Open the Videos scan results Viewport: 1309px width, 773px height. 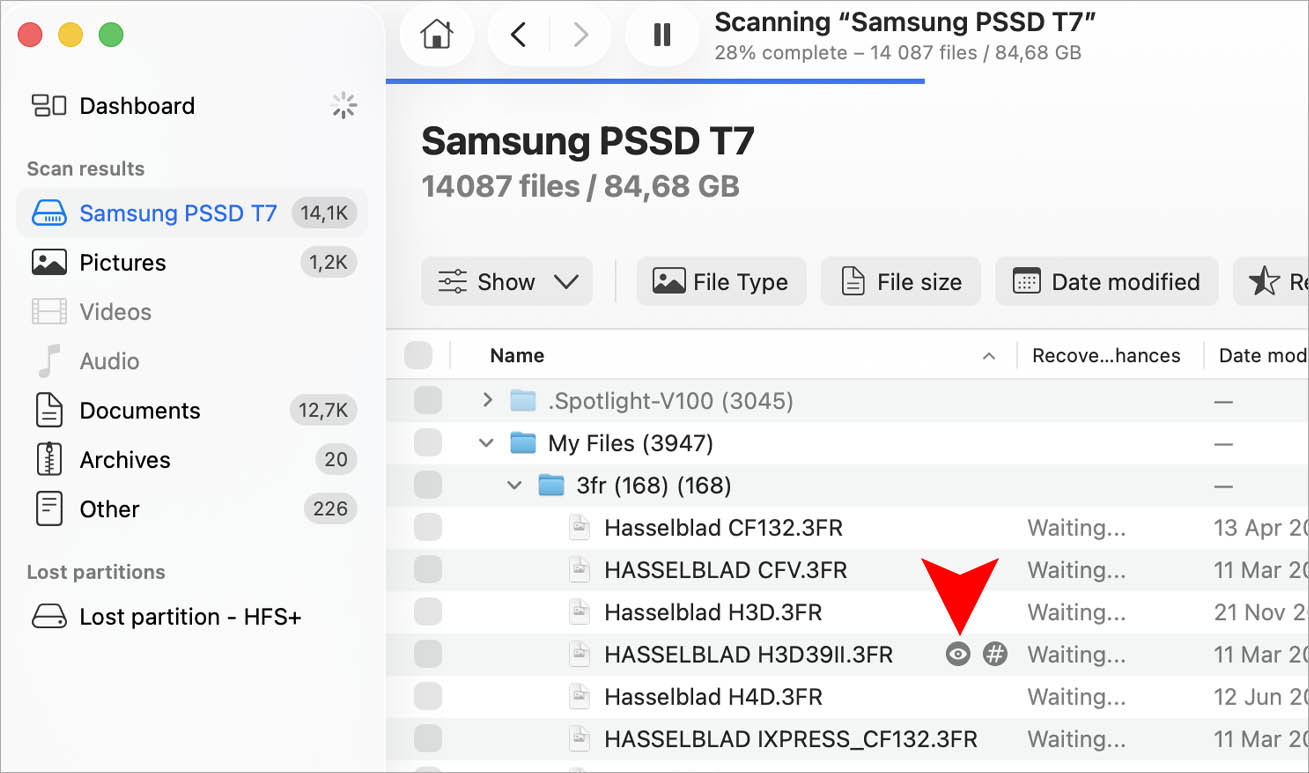117,311
